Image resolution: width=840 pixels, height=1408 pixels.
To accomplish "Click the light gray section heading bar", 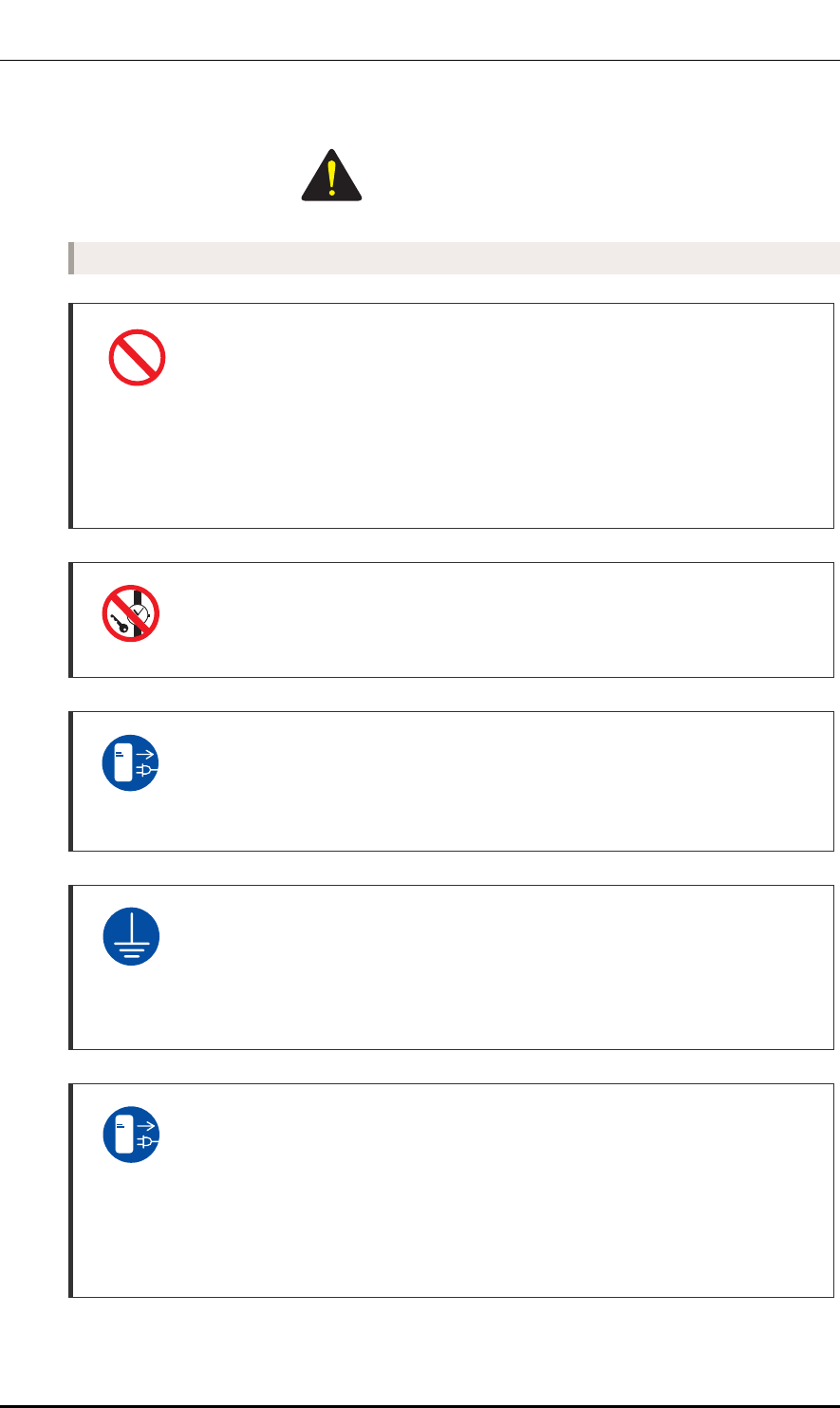I will (x=454, y=258).
